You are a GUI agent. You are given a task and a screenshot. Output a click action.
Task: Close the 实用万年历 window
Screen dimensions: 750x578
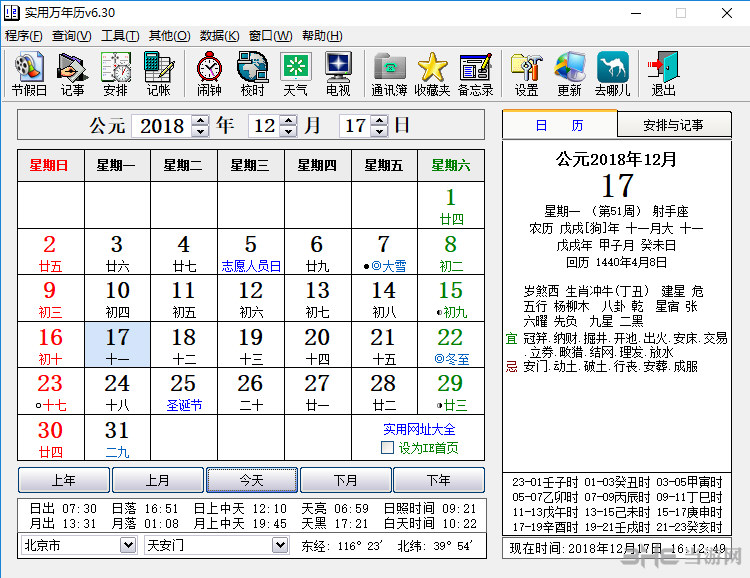coord(727,13)
